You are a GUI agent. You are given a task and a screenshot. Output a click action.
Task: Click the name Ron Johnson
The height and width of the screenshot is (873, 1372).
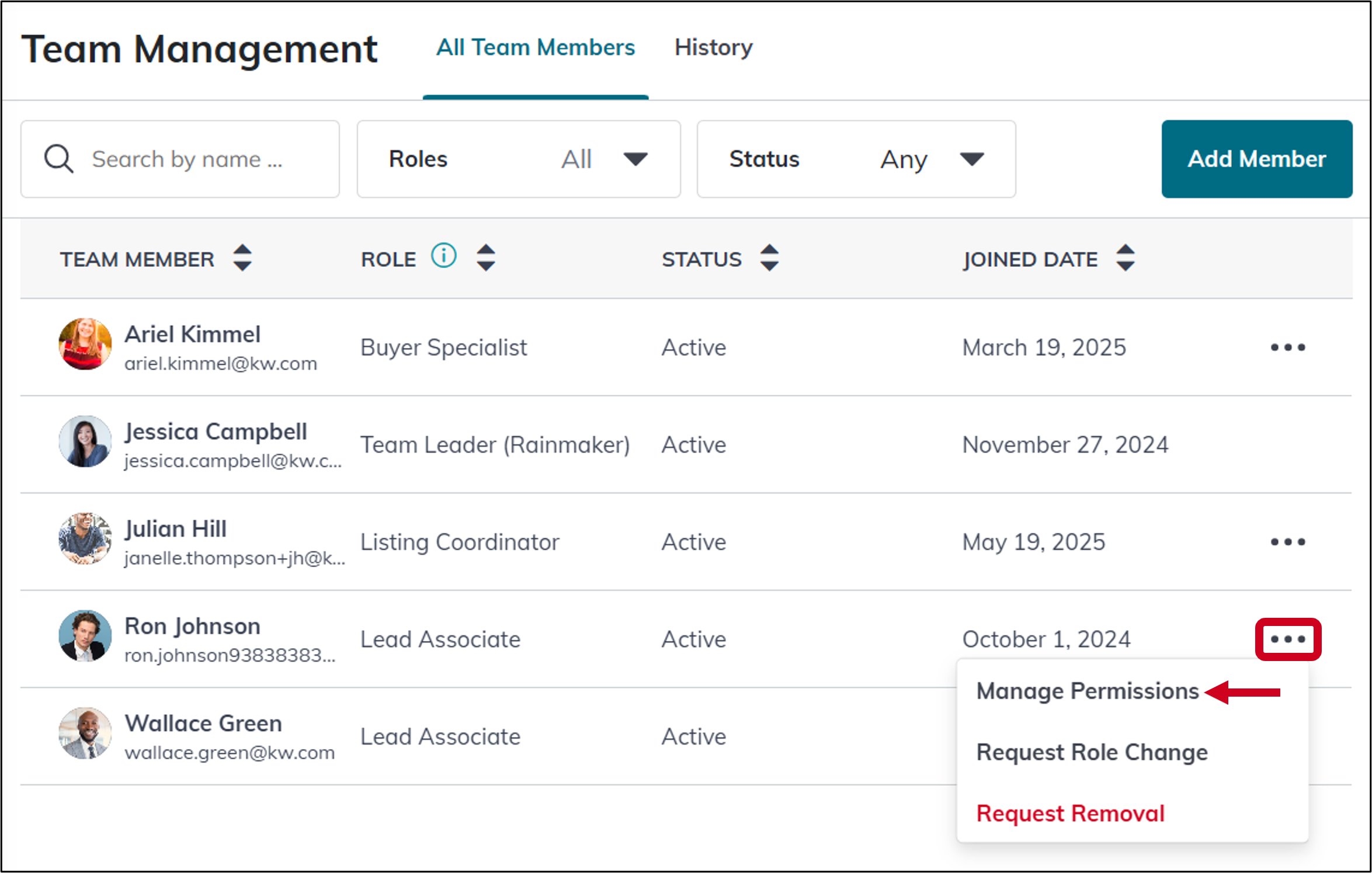coord(192,627)
